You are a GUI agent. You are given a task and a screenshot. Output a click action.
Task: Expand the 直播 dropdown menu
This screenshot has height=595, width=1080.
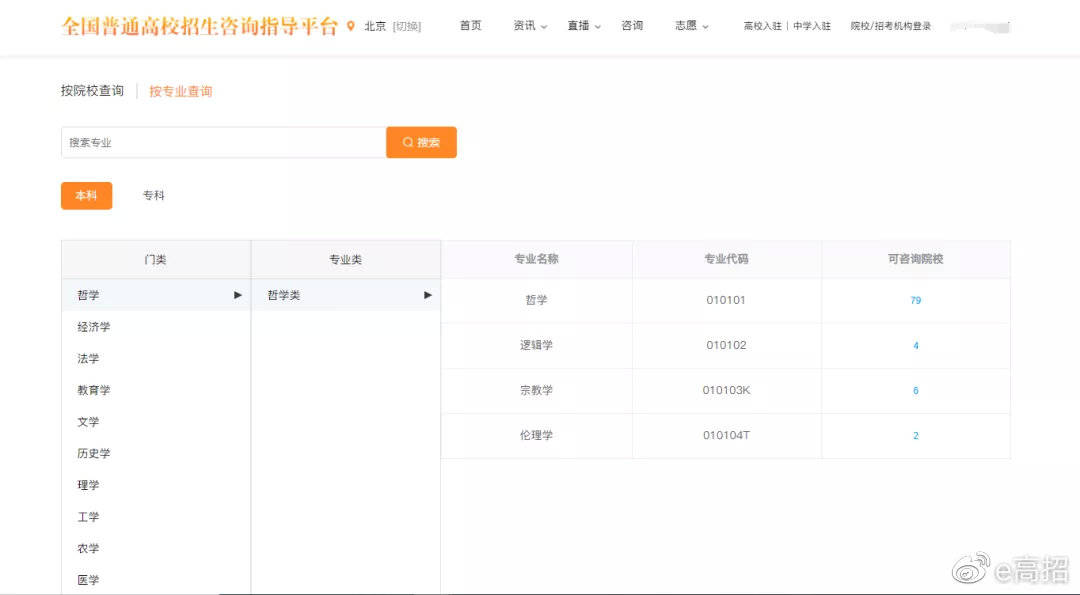[x=583, y=25]
